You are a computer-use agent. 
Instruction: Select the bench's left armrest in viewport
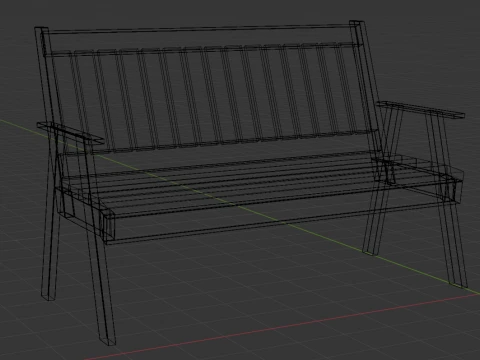70,133
